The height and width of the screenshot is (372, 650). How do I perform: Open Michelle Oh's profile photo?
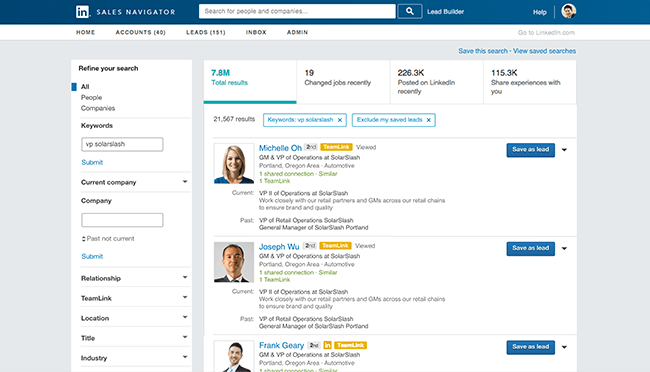click(x=234, y=163)
